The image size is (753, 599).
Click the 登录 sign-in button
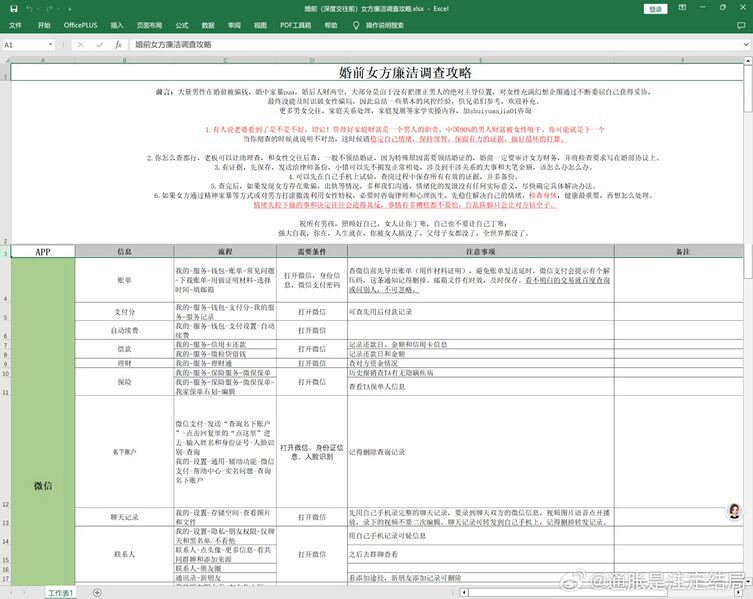pyautogui.click(x=656, y=9)
